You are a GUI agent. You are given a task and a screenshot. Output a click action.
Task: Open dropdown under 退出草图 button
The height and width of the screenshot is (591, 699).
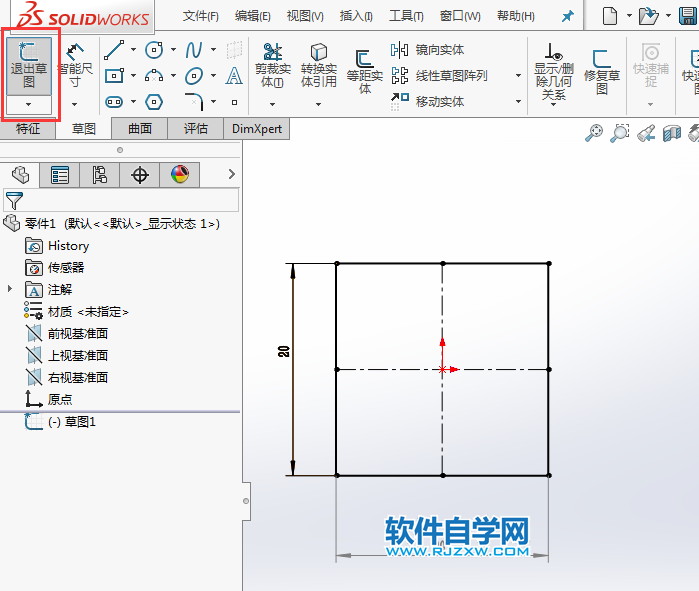[x=29, y=104]
